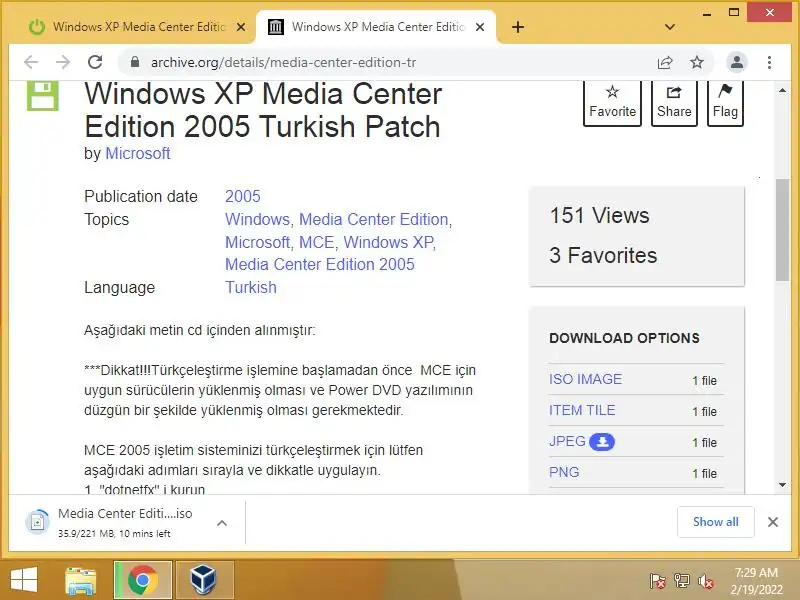Open the Microsoft topic link
This screenshot has height=600, width=800.
(x=257, y=242)
